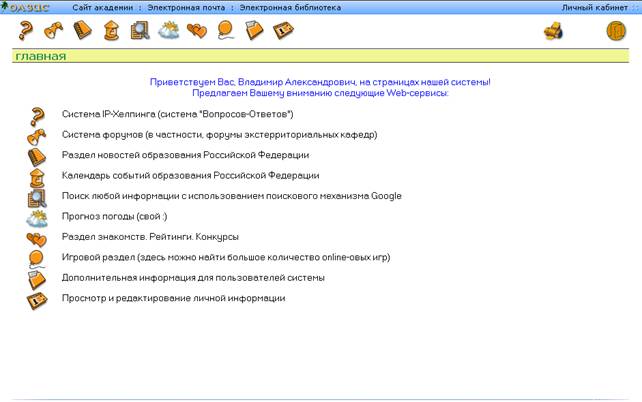Click the toolbar orange folder info icon
This screenshot has height=402, width=642.
pos(255,31)
